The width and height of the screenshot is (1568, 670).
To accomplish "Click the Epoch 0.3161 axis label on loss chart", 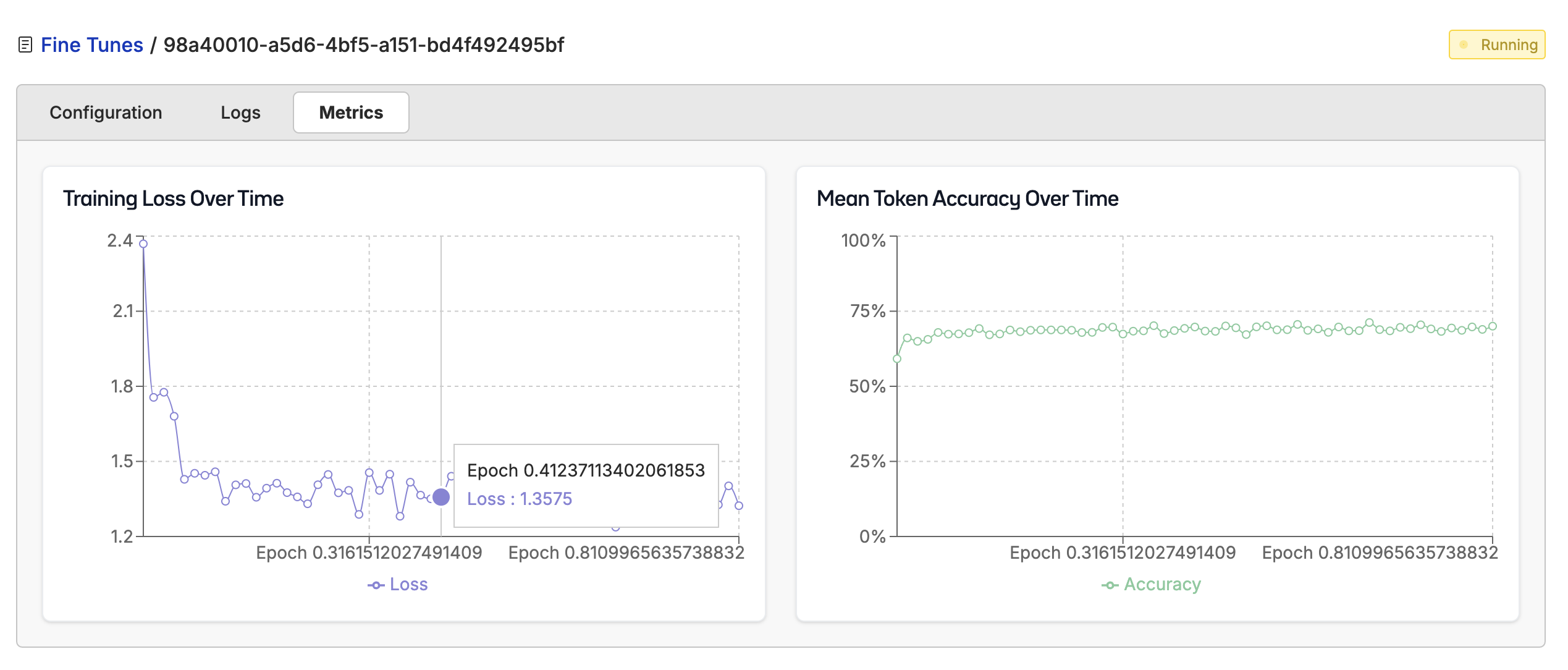I will pos(369,553).
